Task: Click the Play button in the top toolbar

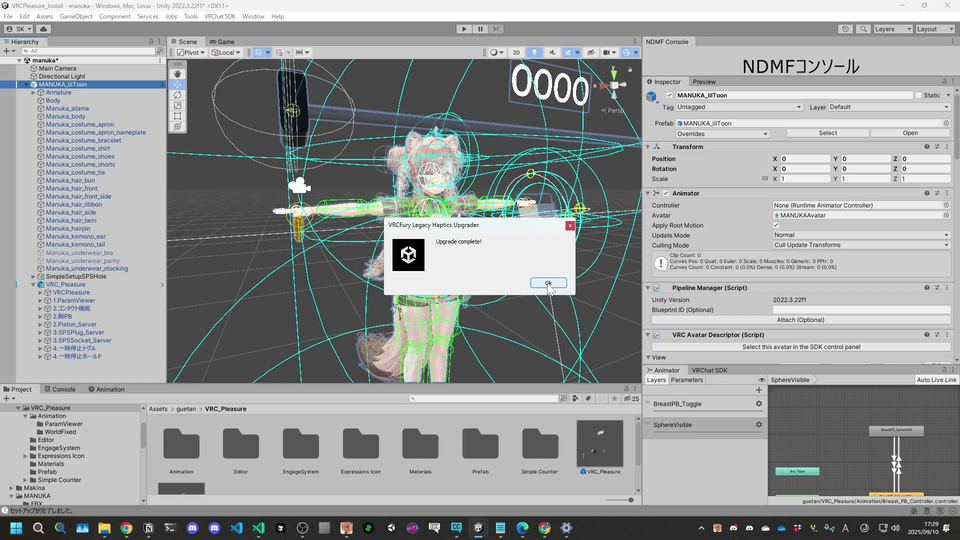Action: click(464, 29)
